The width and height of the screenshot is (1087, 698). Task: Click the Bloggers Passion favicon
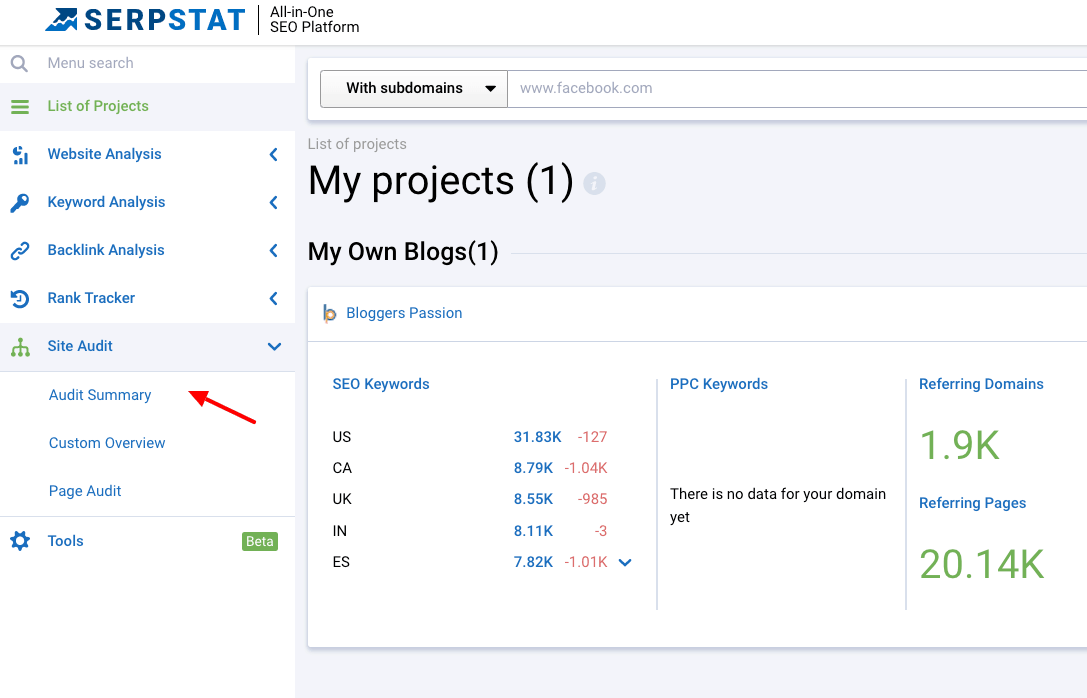pos(329,313)
